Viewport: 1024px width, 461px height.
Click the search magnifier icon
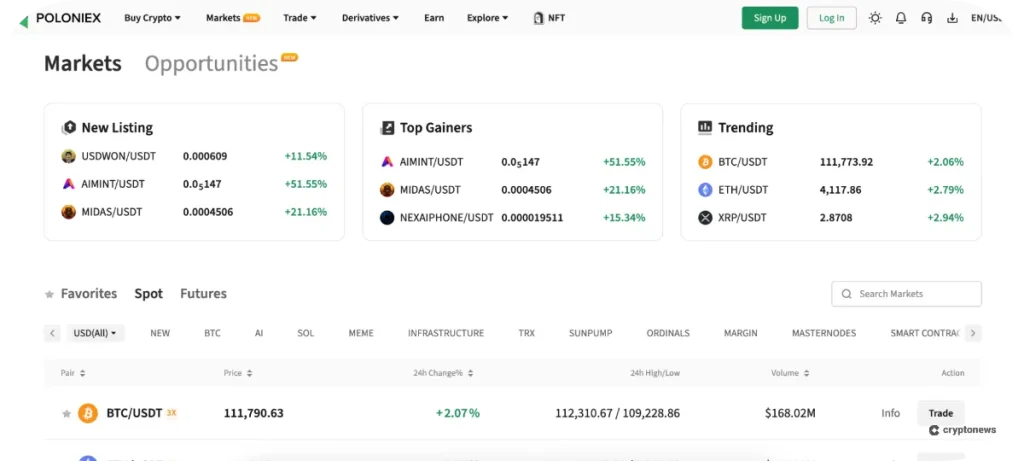pos(846,294)
